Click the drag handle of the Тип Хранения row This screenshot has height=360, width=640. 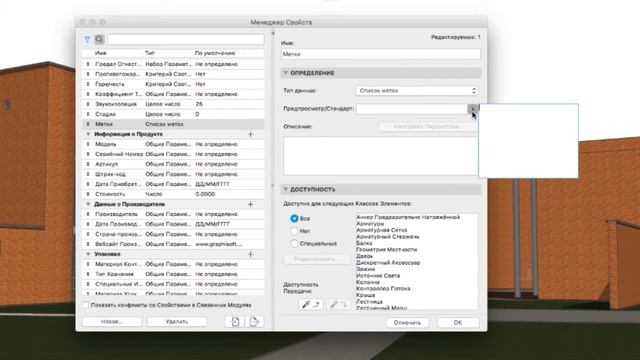88,274
